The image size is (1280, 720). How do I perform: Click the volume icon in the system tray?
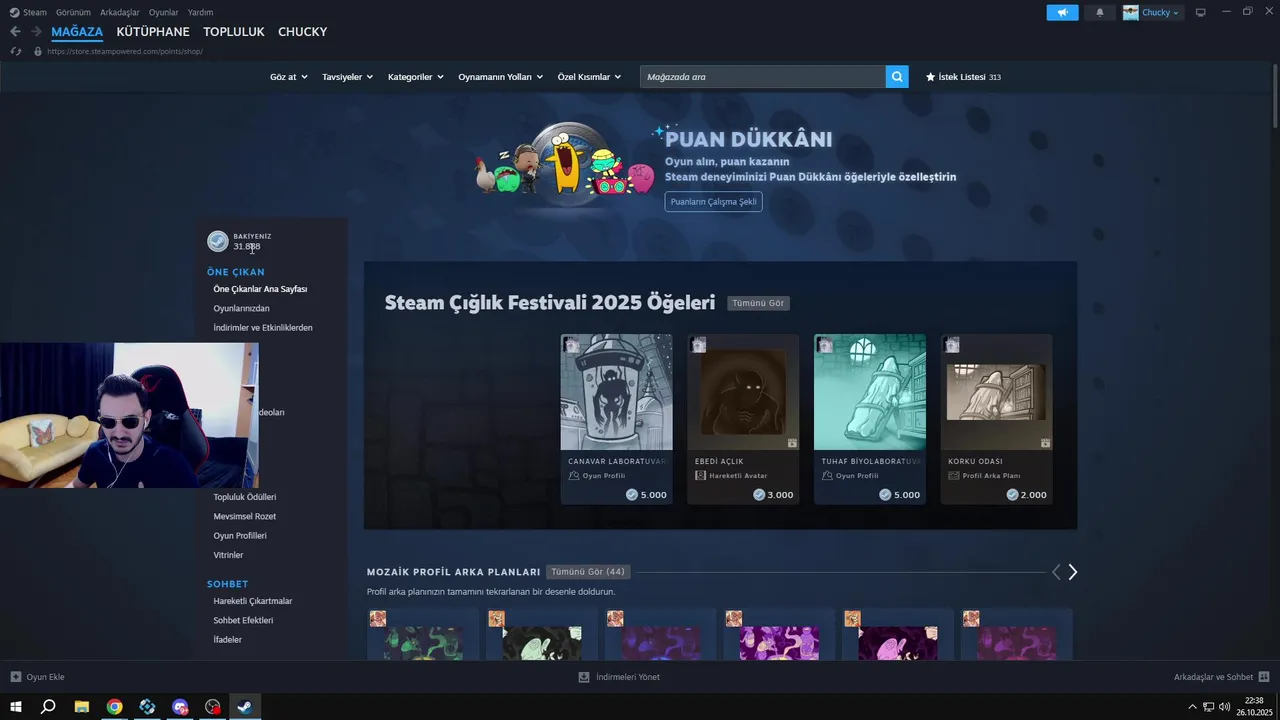point(1224,707)
